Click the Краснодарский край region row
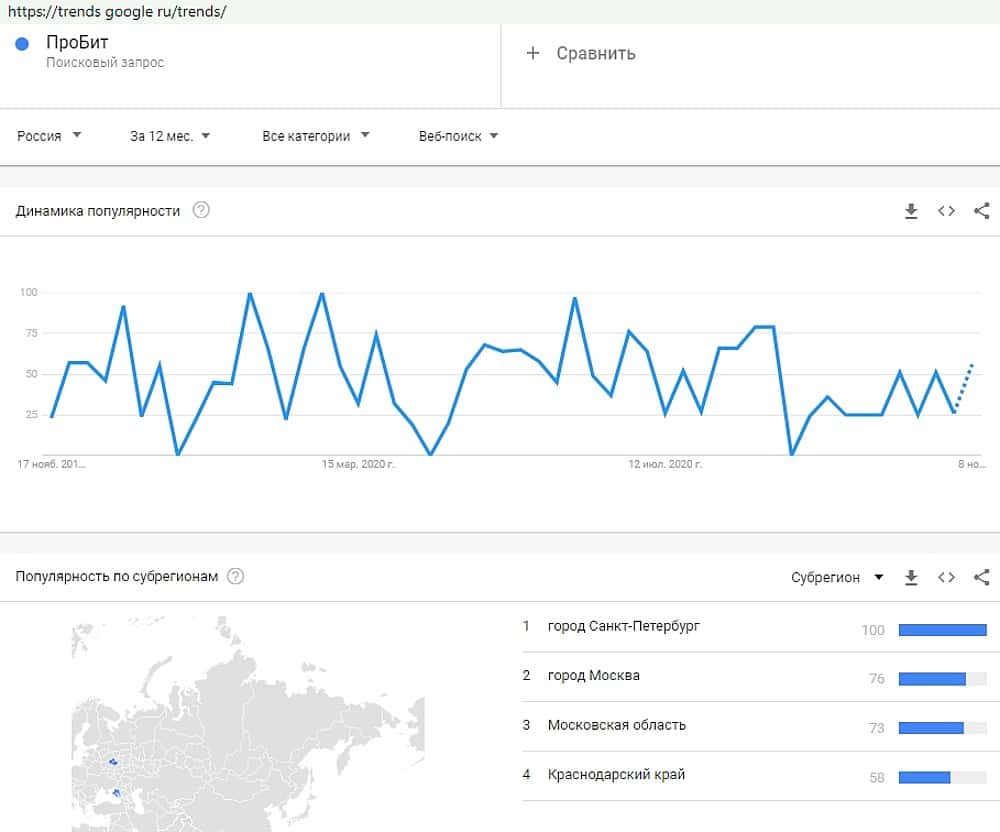Screen dimensions: 1000x832 [616, 774]
